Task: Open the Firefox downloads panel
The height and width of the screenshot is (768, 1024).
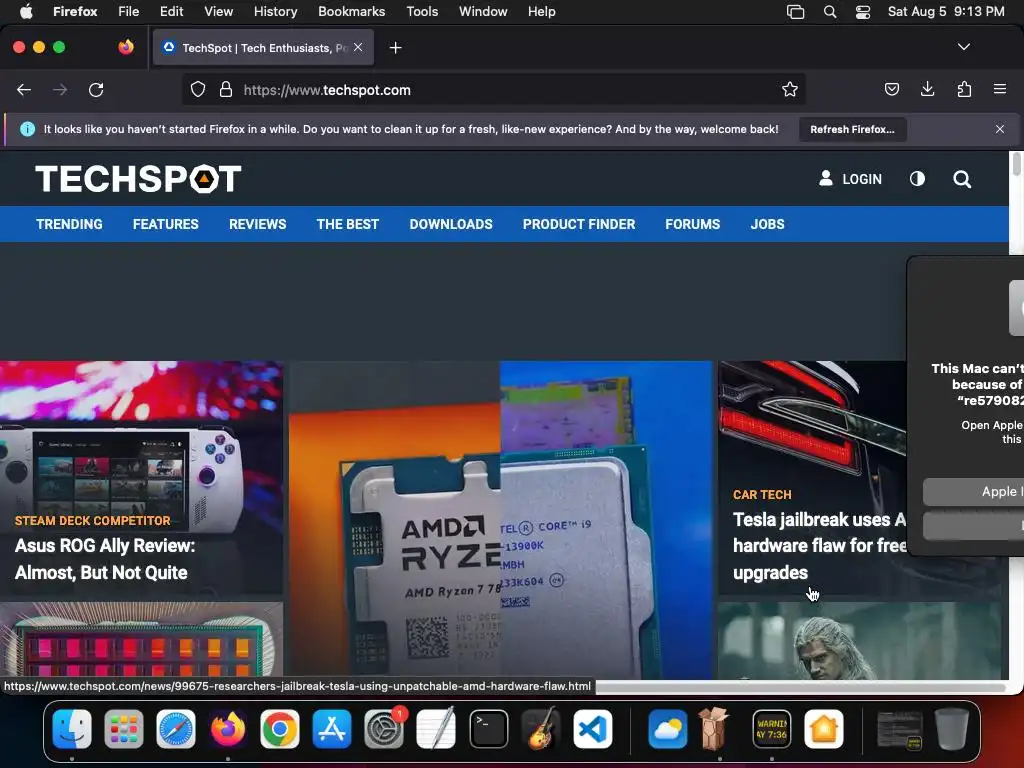Action: (927, 89)
